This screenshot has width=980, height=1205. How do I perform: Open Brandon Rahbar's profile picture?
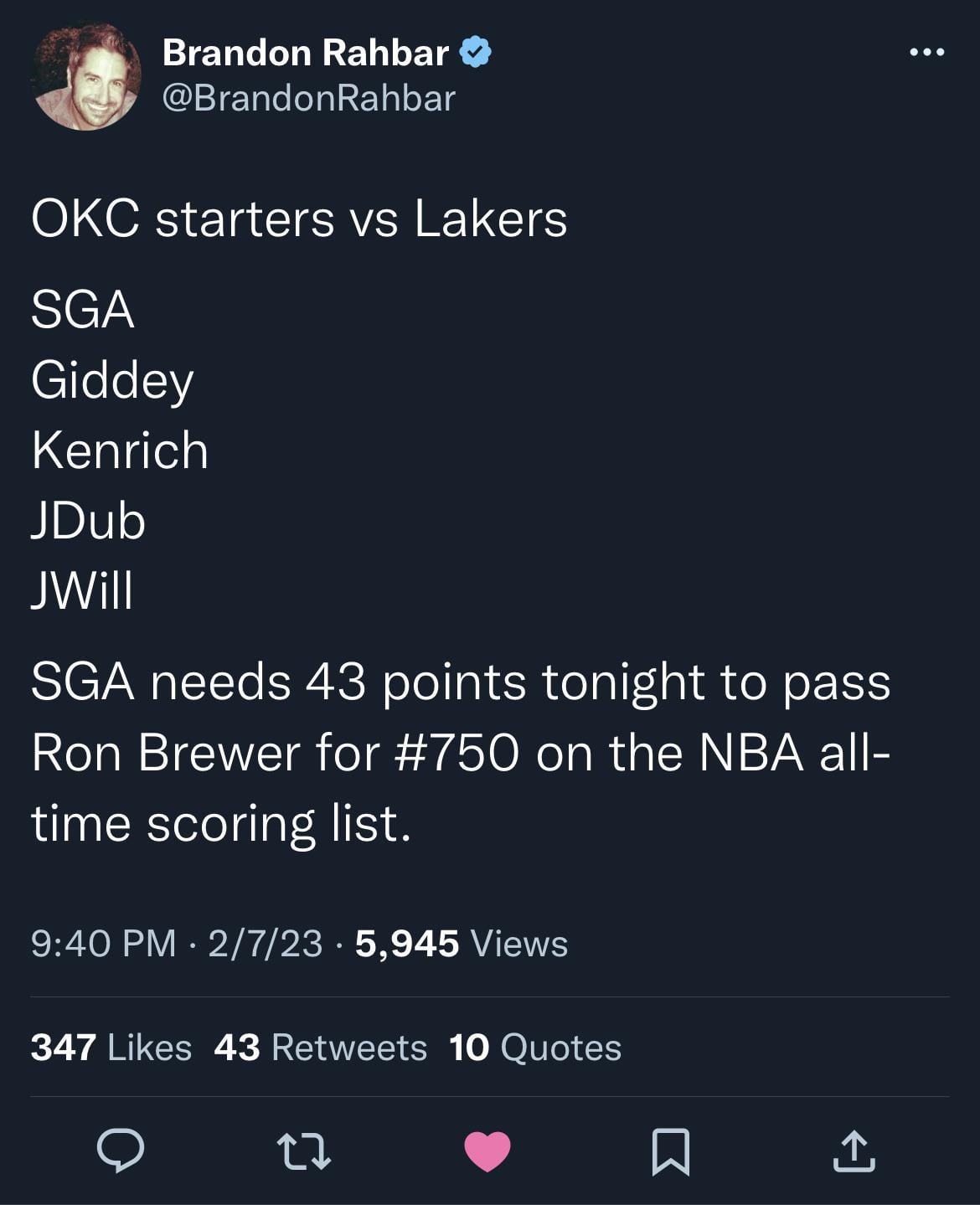(85, 75)
